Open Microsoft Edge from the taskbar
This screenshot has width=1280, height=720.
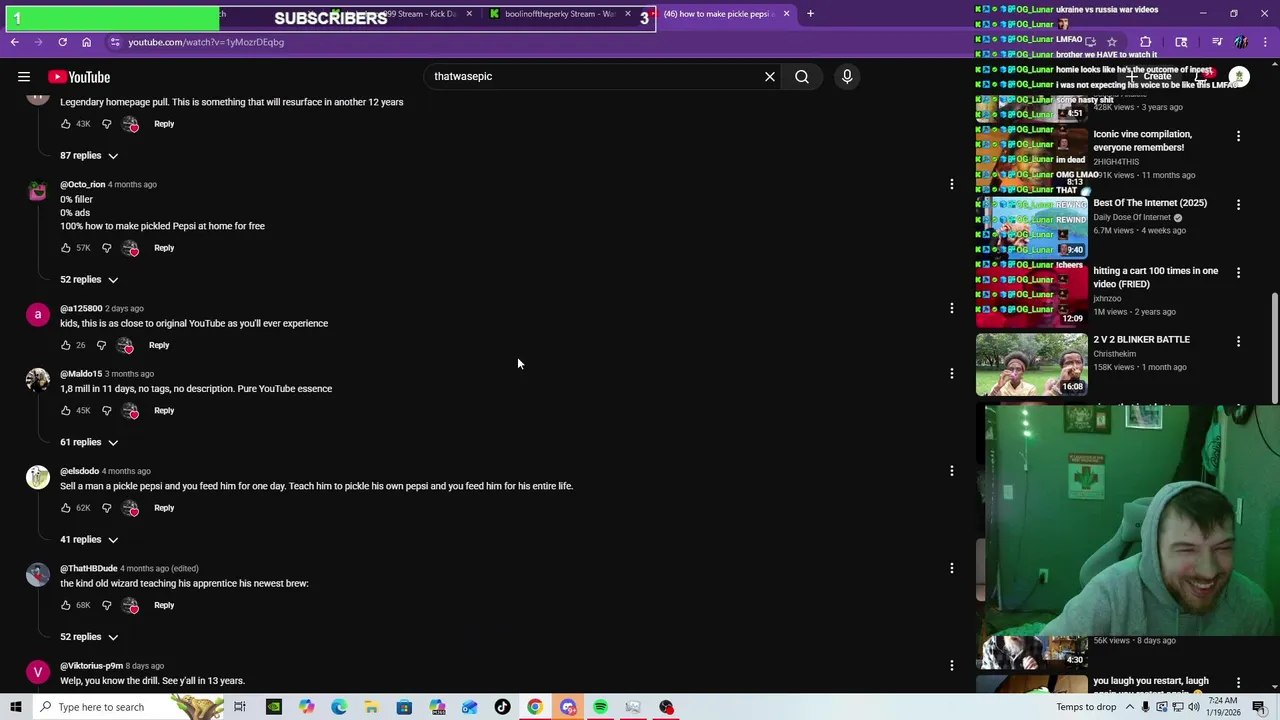pos(339,707)
